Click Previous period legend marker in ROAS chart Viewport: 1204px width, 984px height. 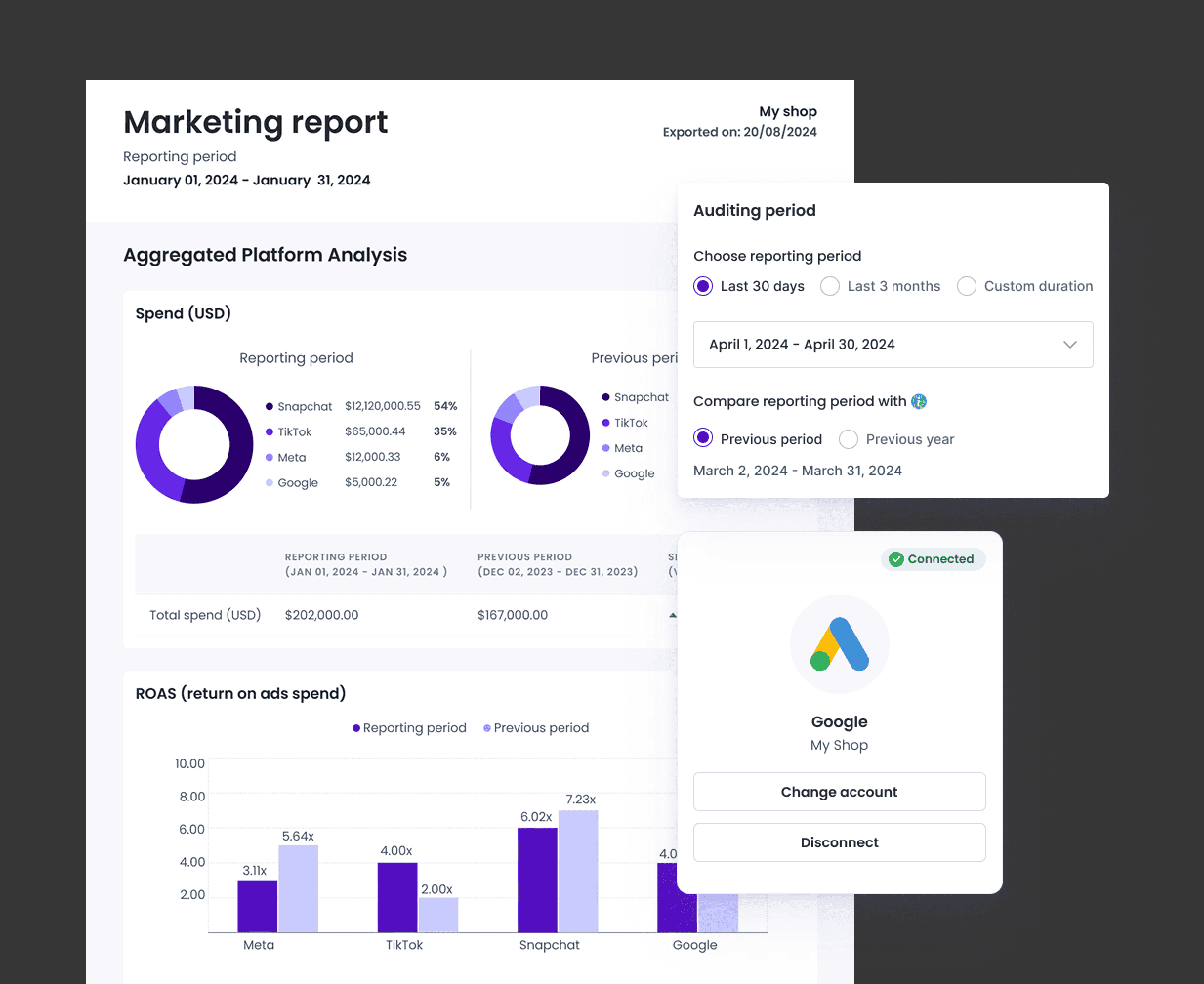[487, 728]
